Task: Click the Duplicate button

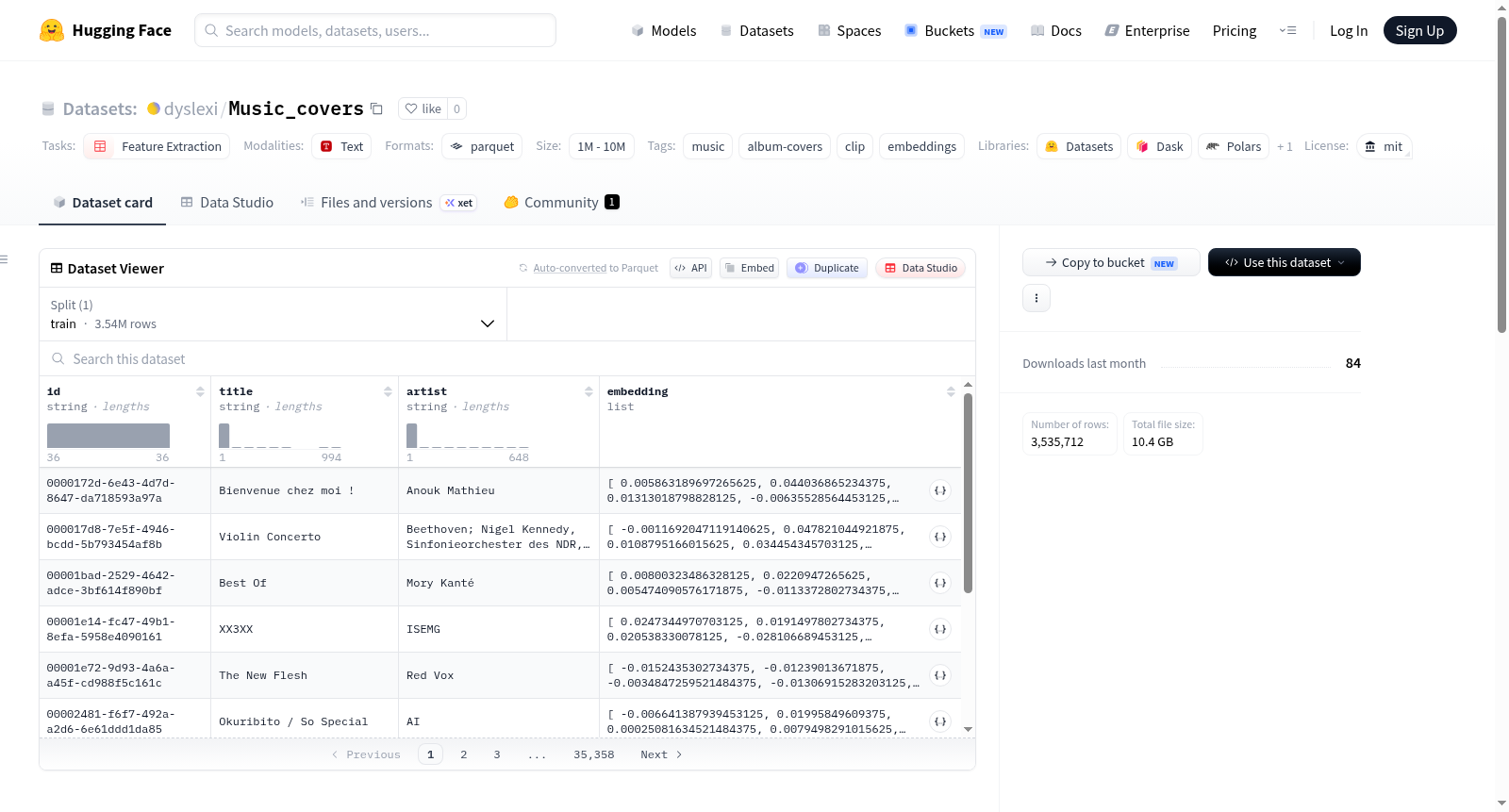Action: point(827,268)
